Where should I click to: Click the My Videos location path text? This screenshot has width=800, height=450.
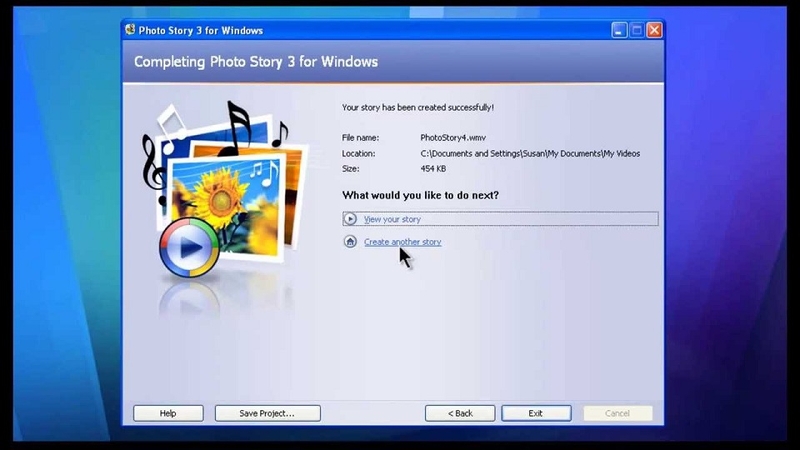pyautogui.click(x=530, y=154)
